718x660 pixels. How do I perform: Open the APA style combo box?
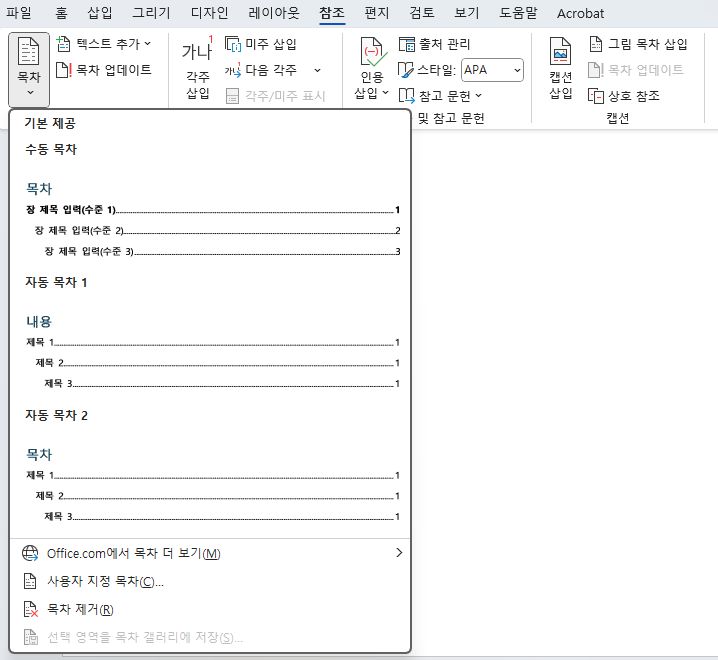(x=492, y=70)
